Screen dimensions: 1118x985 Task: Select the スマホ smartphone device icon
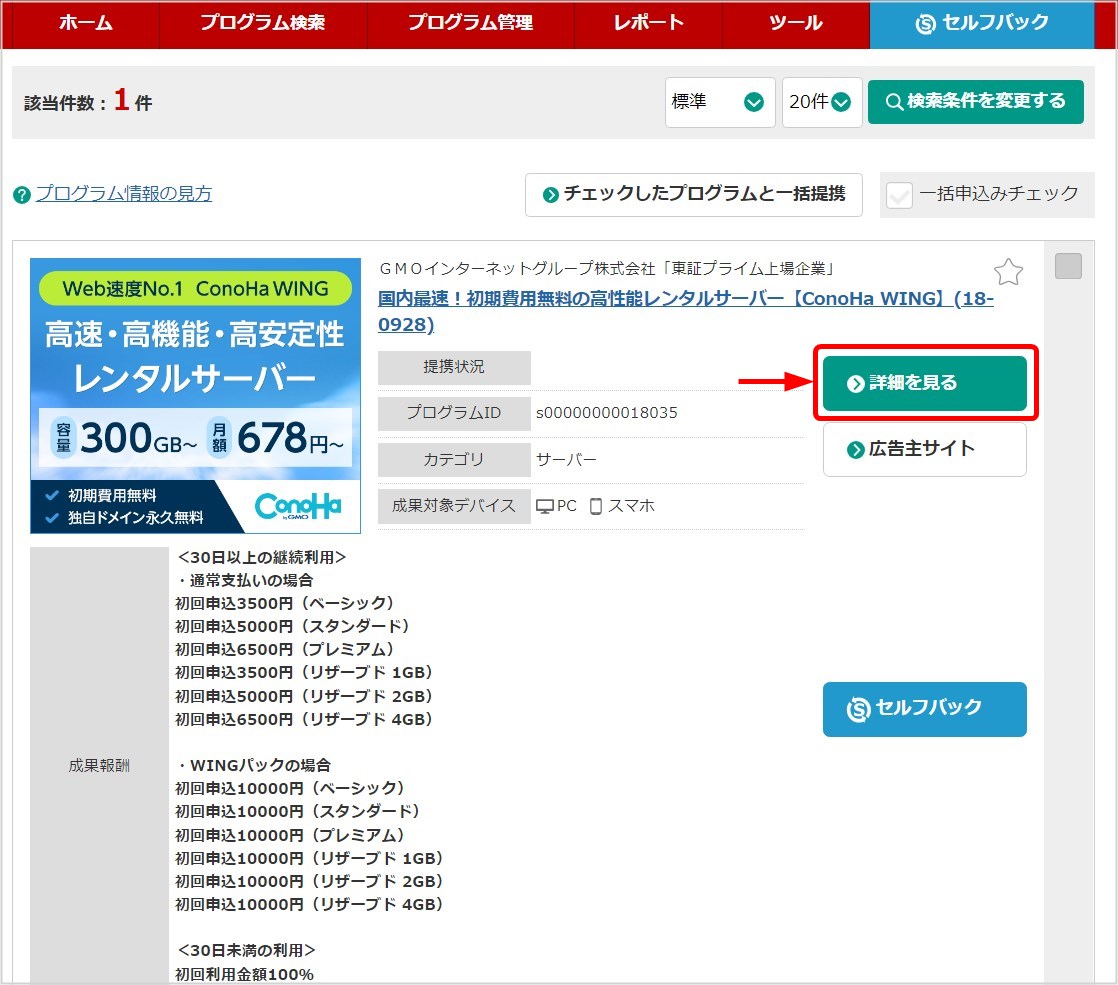pos(598,506)
